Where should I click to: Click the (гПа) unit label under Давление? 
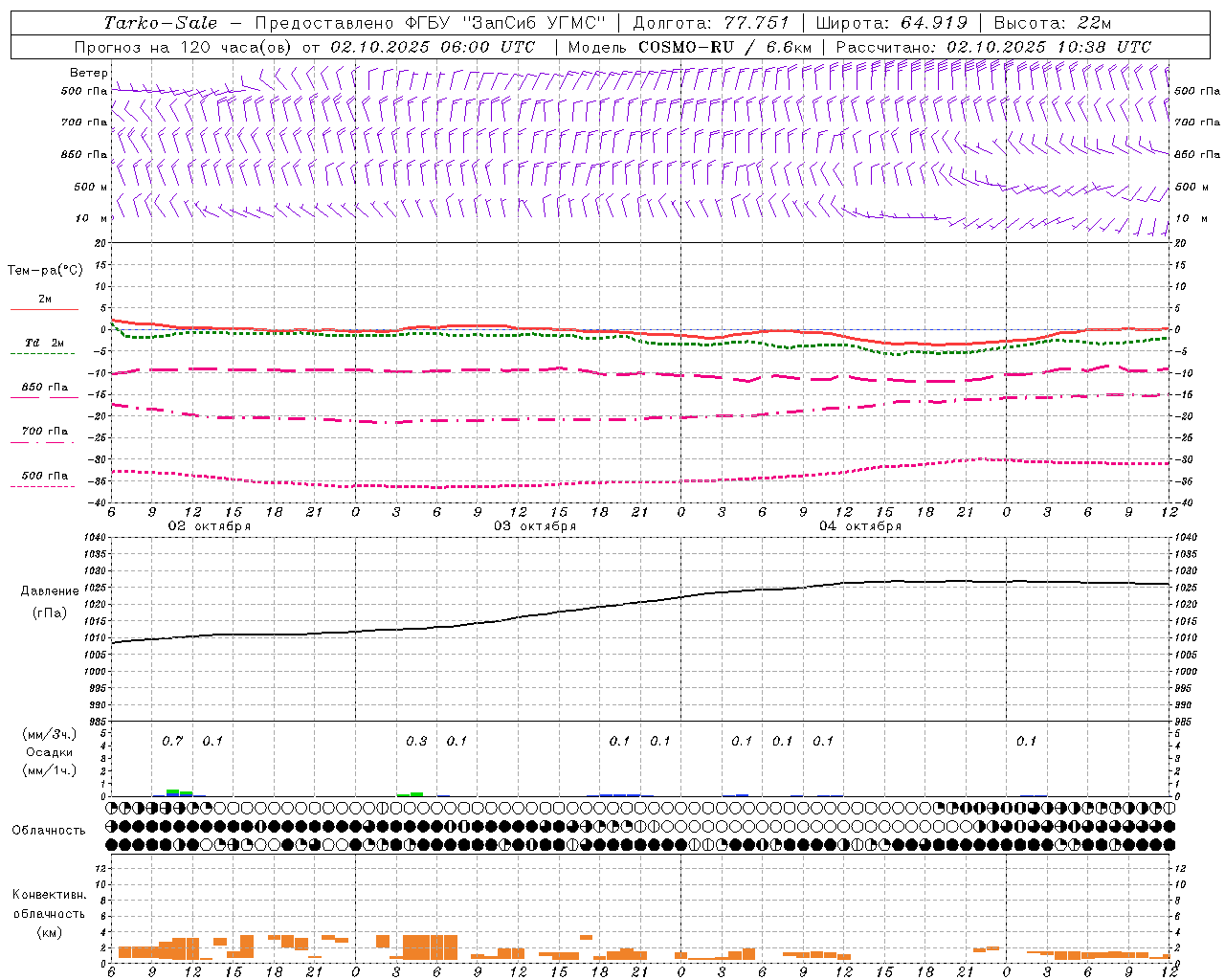coord(49,613)
